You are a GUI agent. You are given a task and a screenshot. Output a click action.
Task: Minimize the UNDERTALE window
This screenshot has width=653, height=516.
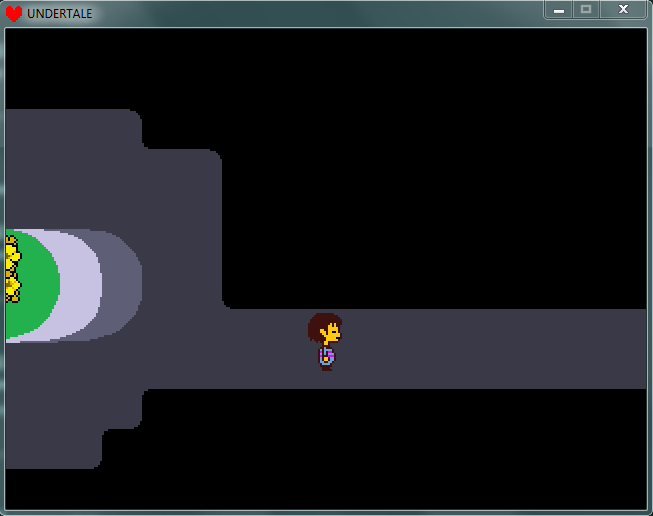[559, 10]
